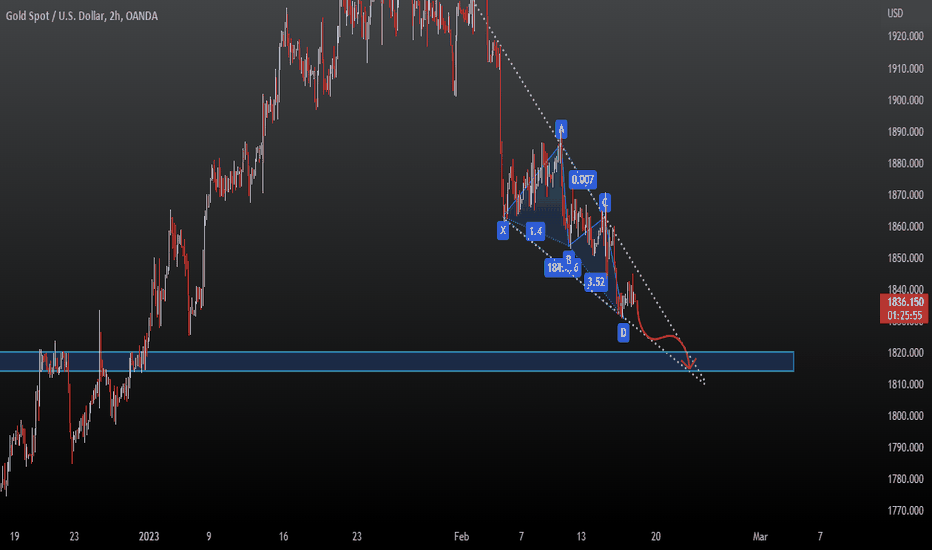Click the 1.4 ratio label
The height and width of the screenshot is (550, 932).
pyautogui.click(x=536, y=231)
